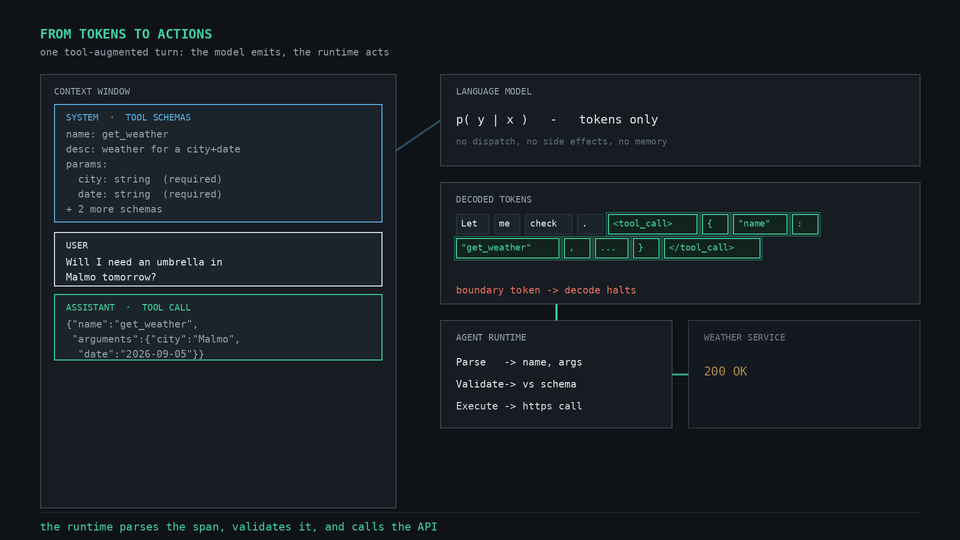Viewport: 960px width, 540px height.
Task: Click the DECODED TOKENS label
Action: click(x=493, y=200)
